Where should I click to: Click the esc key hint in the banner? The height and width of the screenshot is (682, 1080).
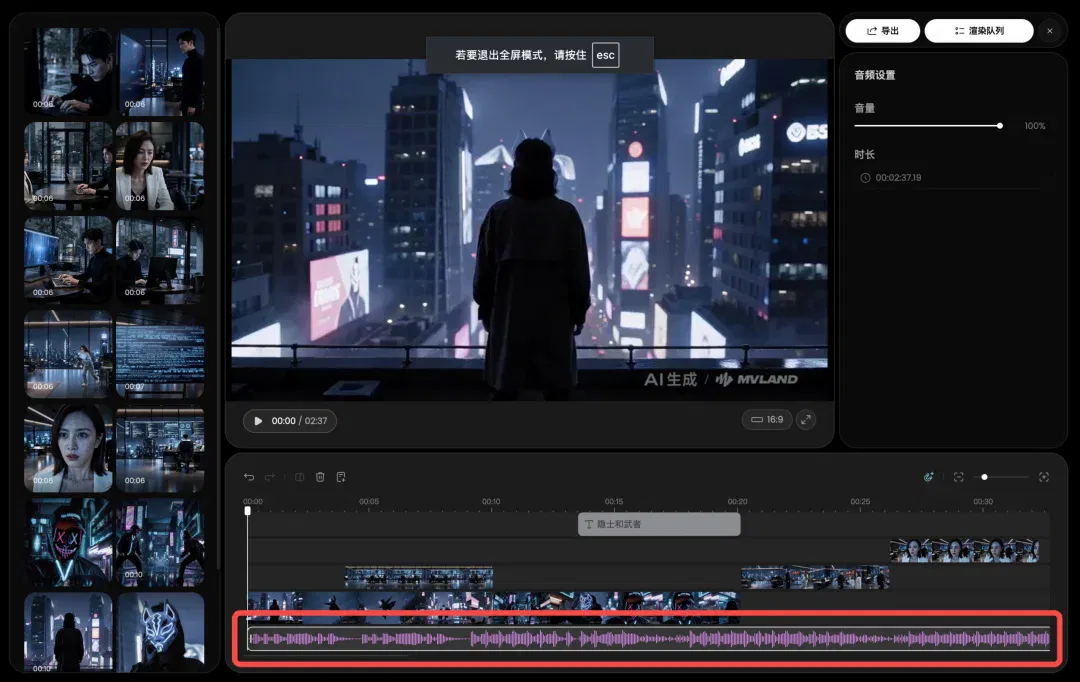coord(605,55)
